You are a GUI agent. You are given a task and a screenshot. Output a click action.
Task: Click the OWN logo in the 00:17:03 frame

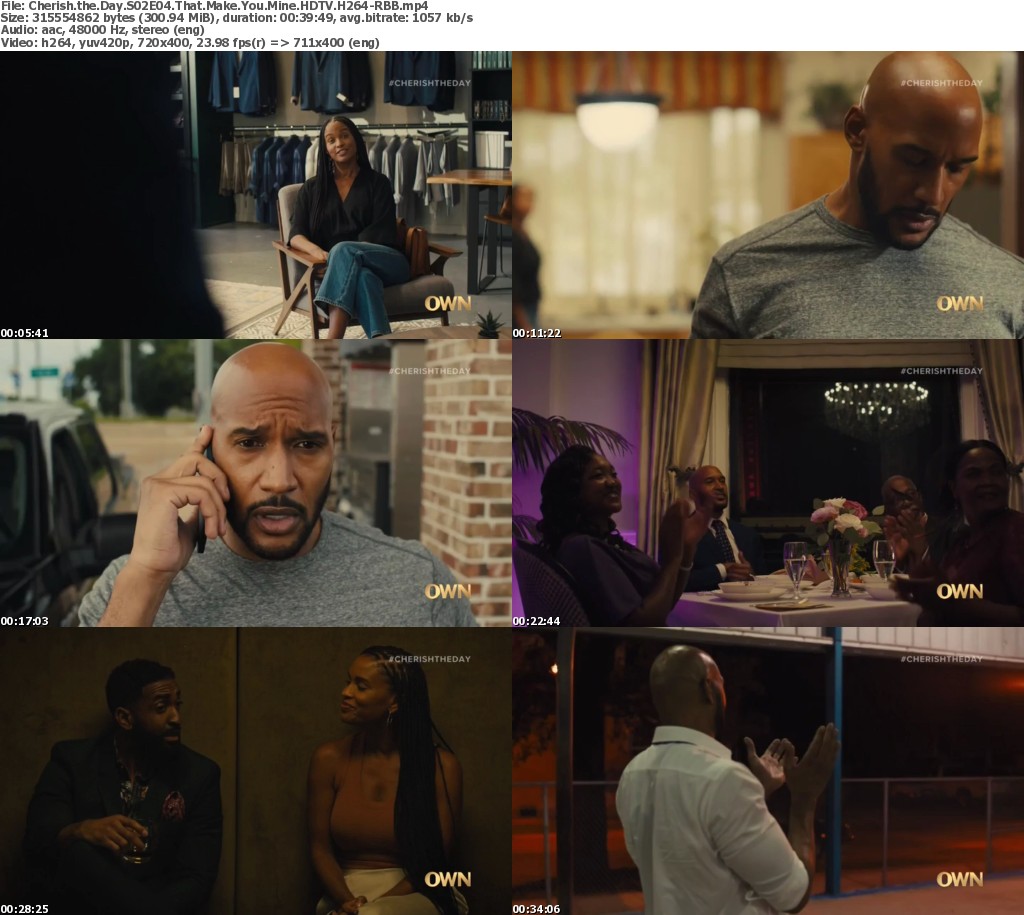(x=447, y=591)
